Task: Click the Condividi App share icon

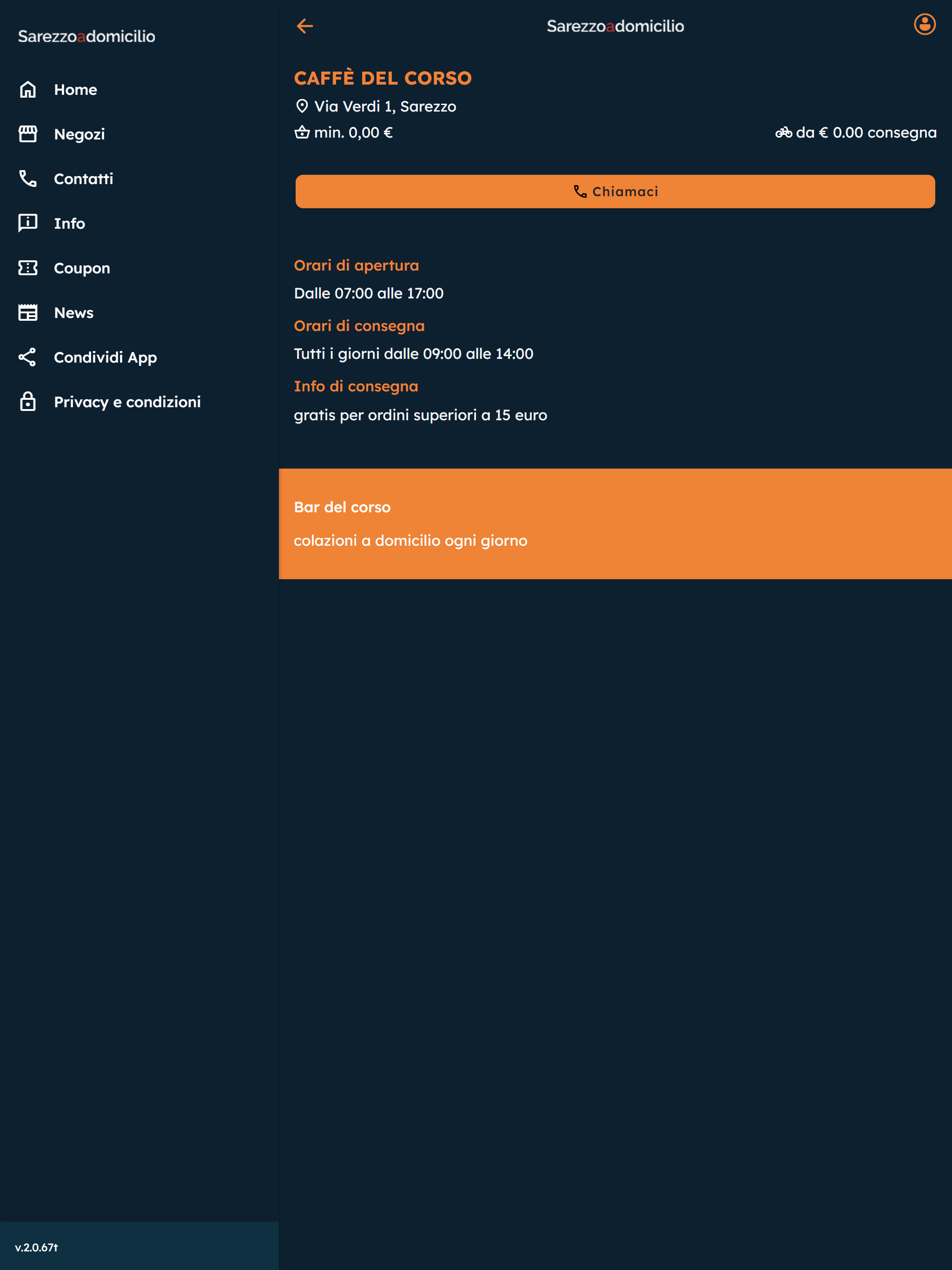Action: click(27, 357)
